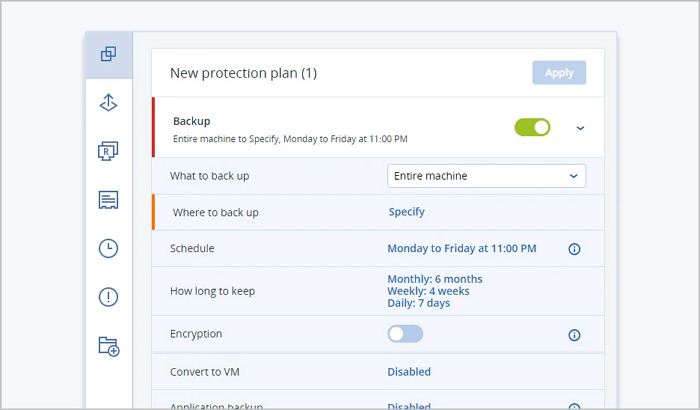Change the retention period settings
Screen dimensions: 700x410
434,291
